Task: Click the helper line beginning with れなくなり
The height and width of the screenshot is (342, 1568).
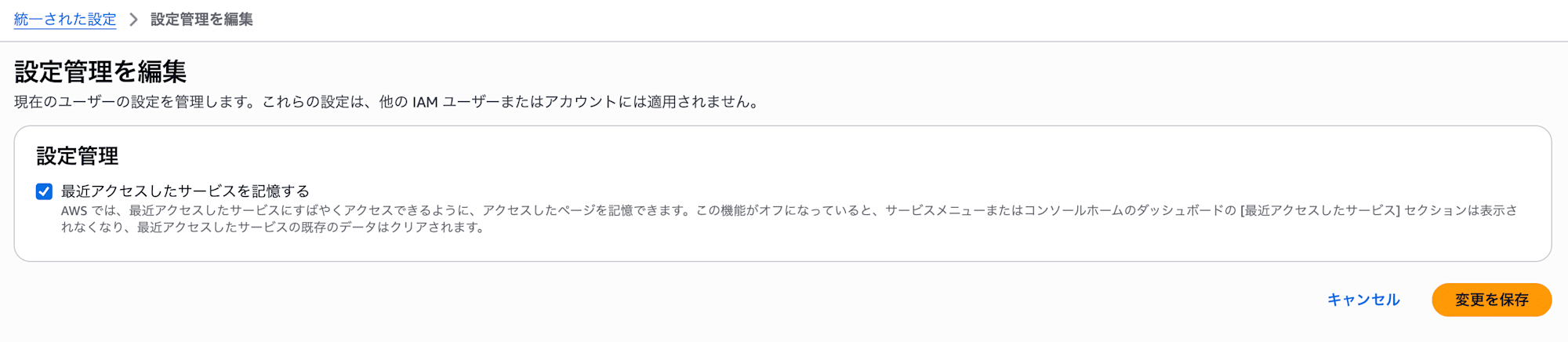Action: click(273, 227)
